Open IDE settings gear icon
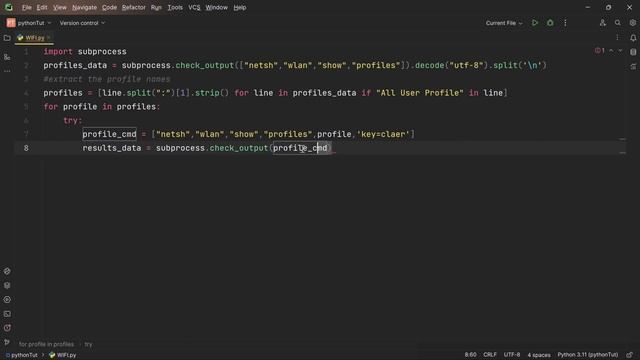The width and height of the screenshot is (640, 360). [633, 23]
